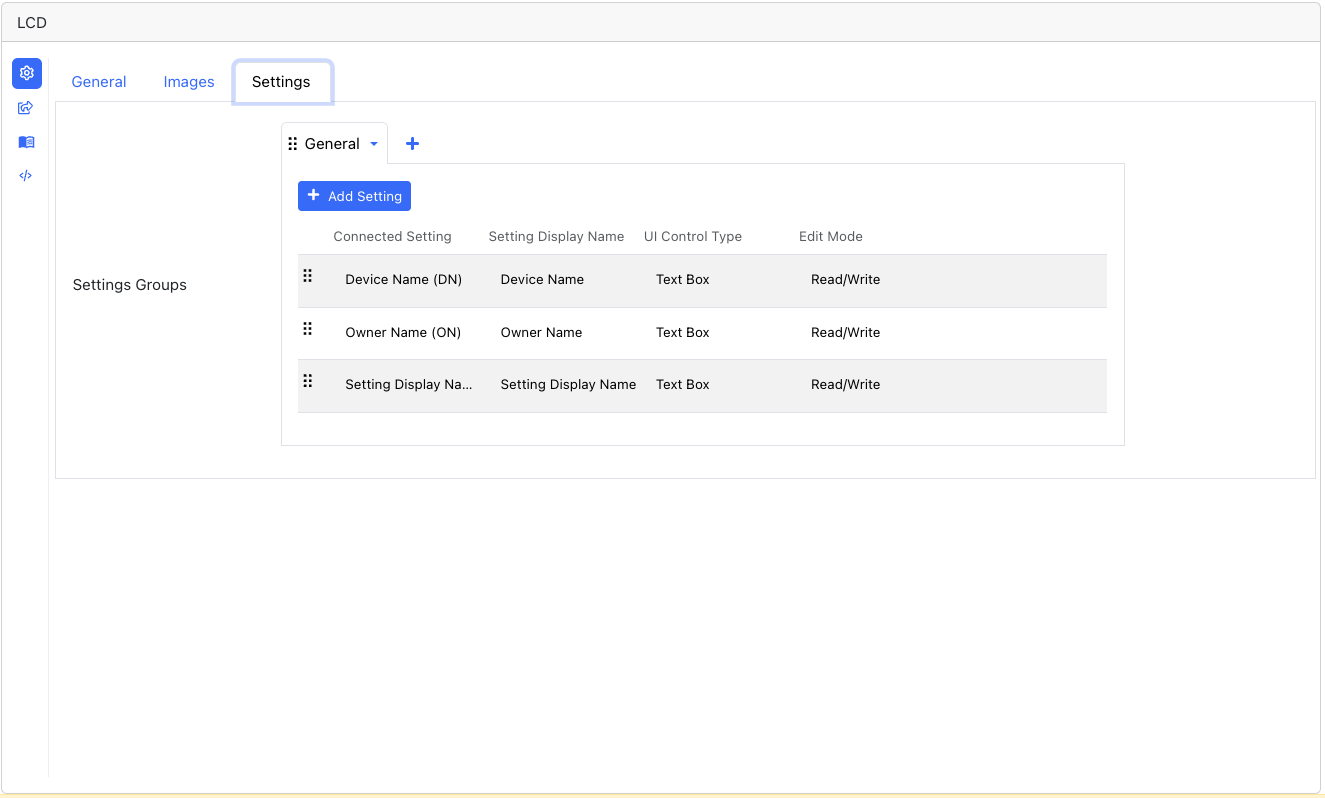
Task: Switch to the General top tab
Action: 99,82
